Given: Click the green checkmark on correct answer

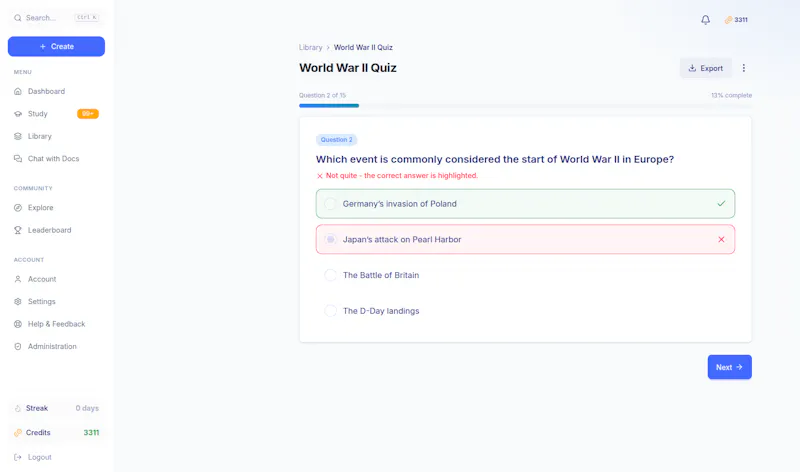Looking at the screenshot, I should click(x=721, y=204).
